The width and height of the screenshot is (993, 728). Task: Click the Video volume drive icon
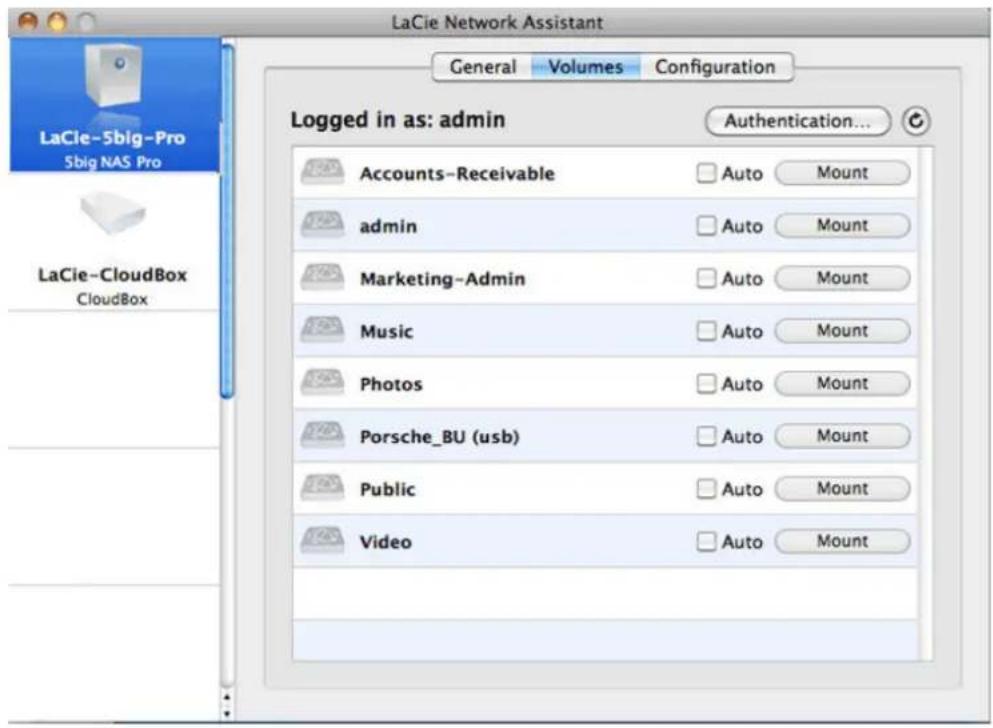tap(323, 541)
